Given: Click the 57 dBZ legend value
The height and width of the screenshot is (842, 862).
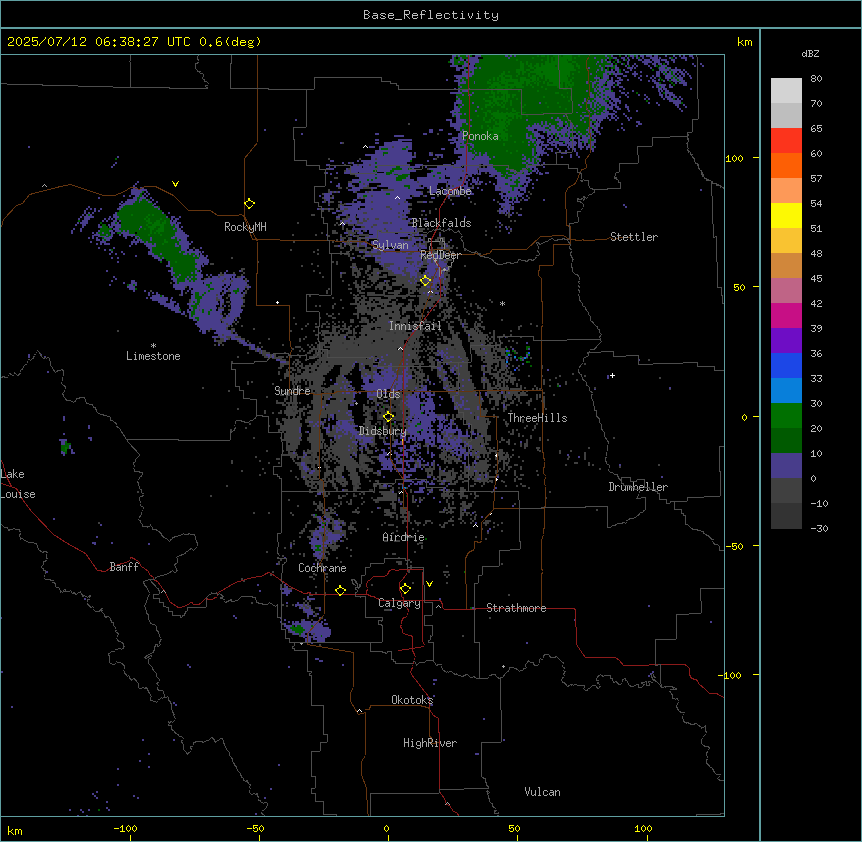Looking at the screenshot, I should pyautogui.click(x=816, y=179).
